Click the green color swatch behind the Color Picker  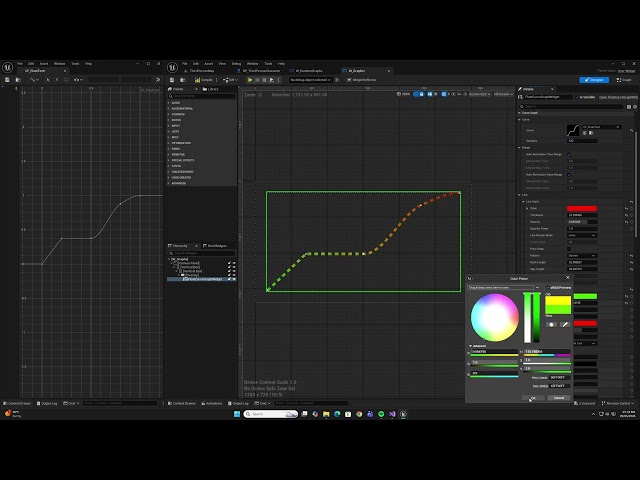[585, 296]
